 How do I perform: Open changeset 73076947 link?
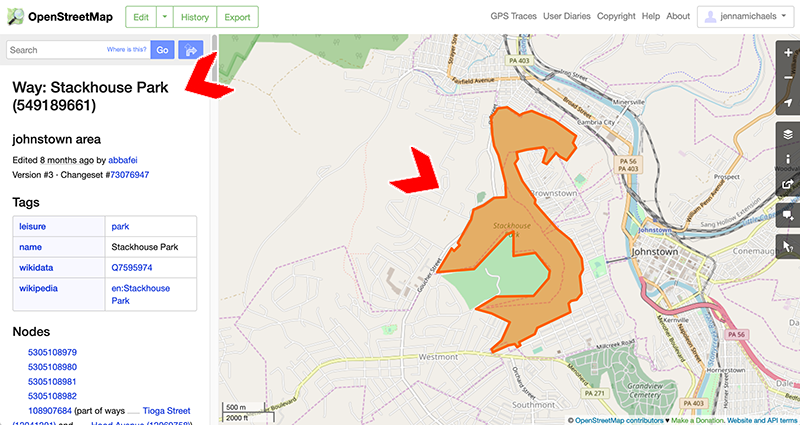pos(129,174)
